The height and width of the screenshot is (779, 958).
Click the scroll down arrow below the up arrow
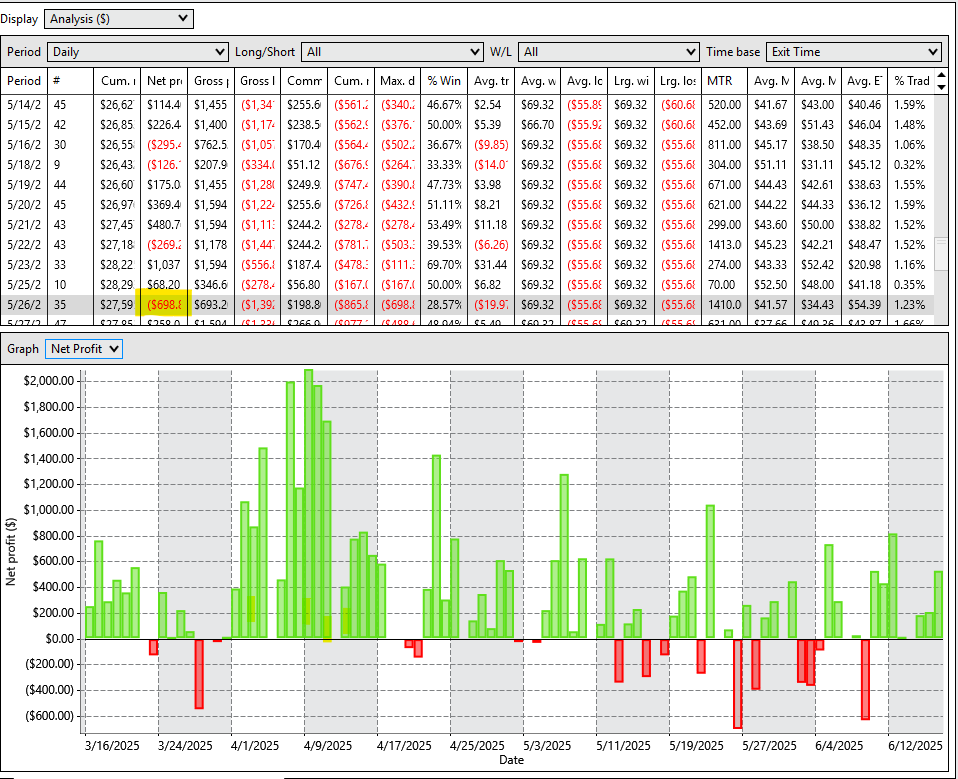pyautogui.click(x=942, y=87)
